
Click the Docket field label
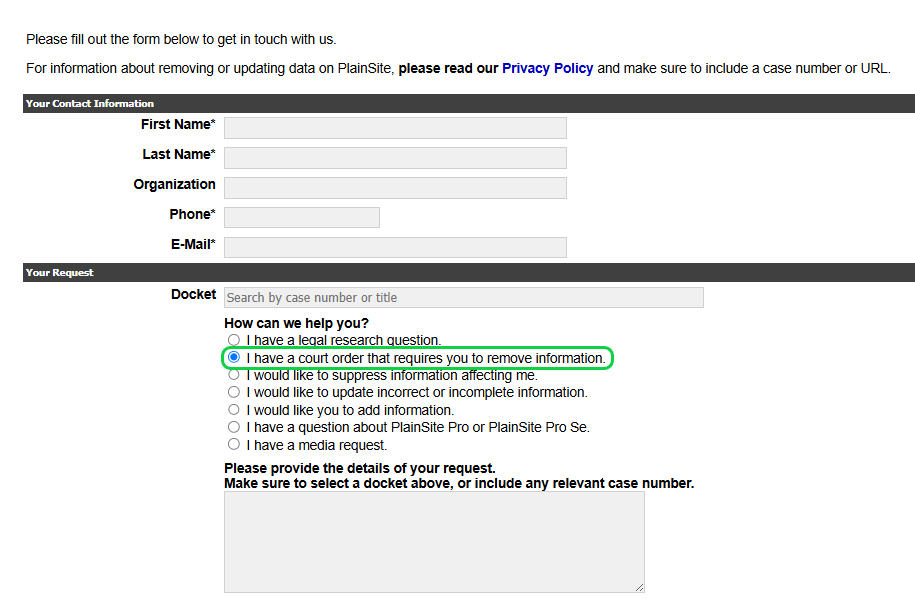click(x=193, y=294)
